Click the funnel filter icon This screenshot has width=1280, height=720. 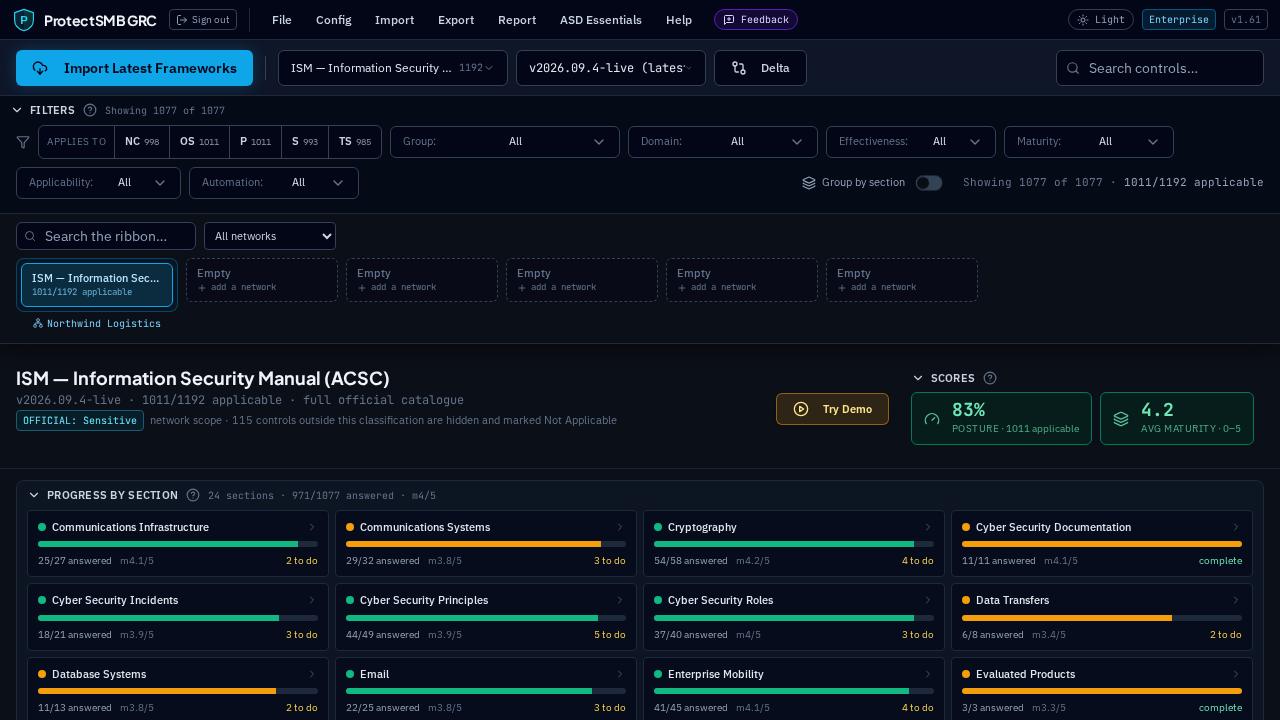click(x=23, y=142)
